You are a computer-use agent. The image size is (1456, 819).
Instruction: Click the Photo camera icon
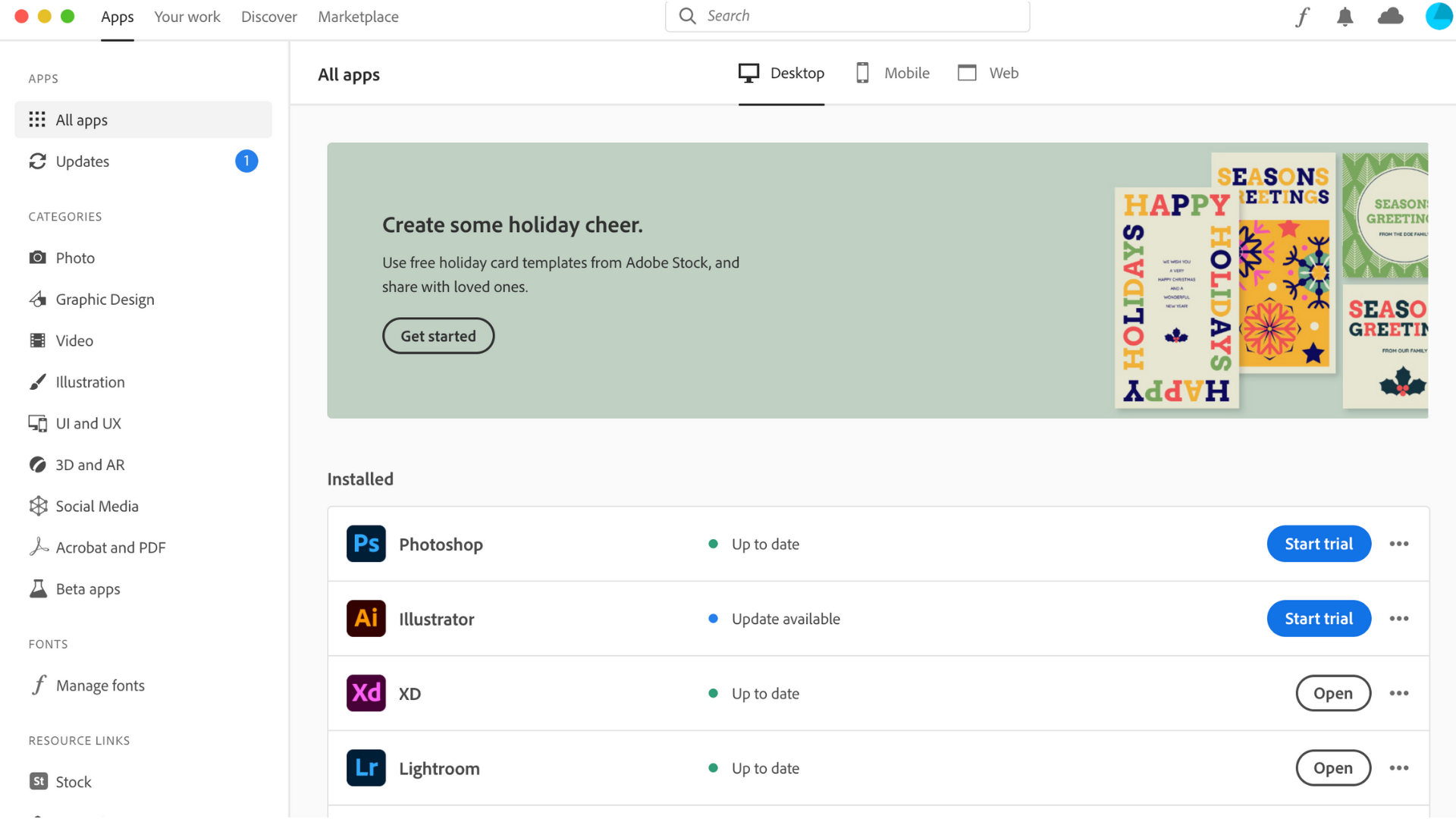37,258
